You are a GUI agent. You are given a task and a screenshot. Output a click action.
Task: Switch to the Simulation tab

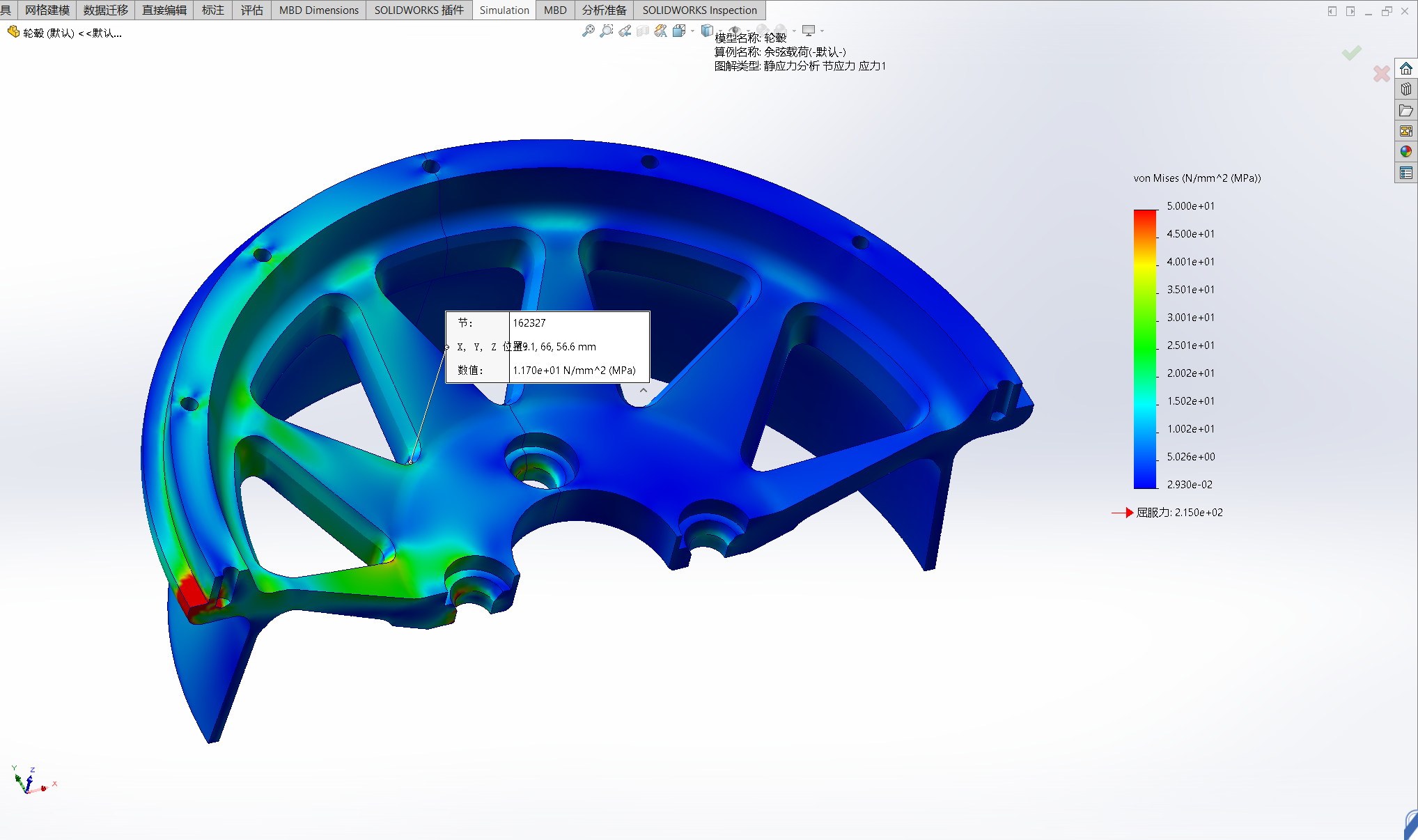click(504, 10)
